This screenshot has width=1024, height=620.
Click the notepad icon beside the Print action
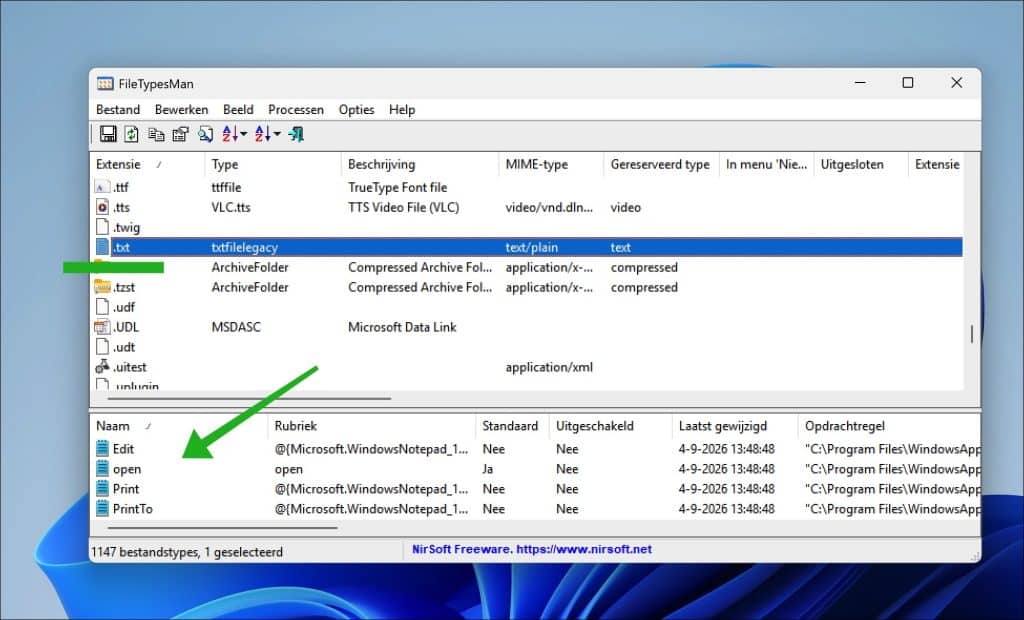[103, 489]
